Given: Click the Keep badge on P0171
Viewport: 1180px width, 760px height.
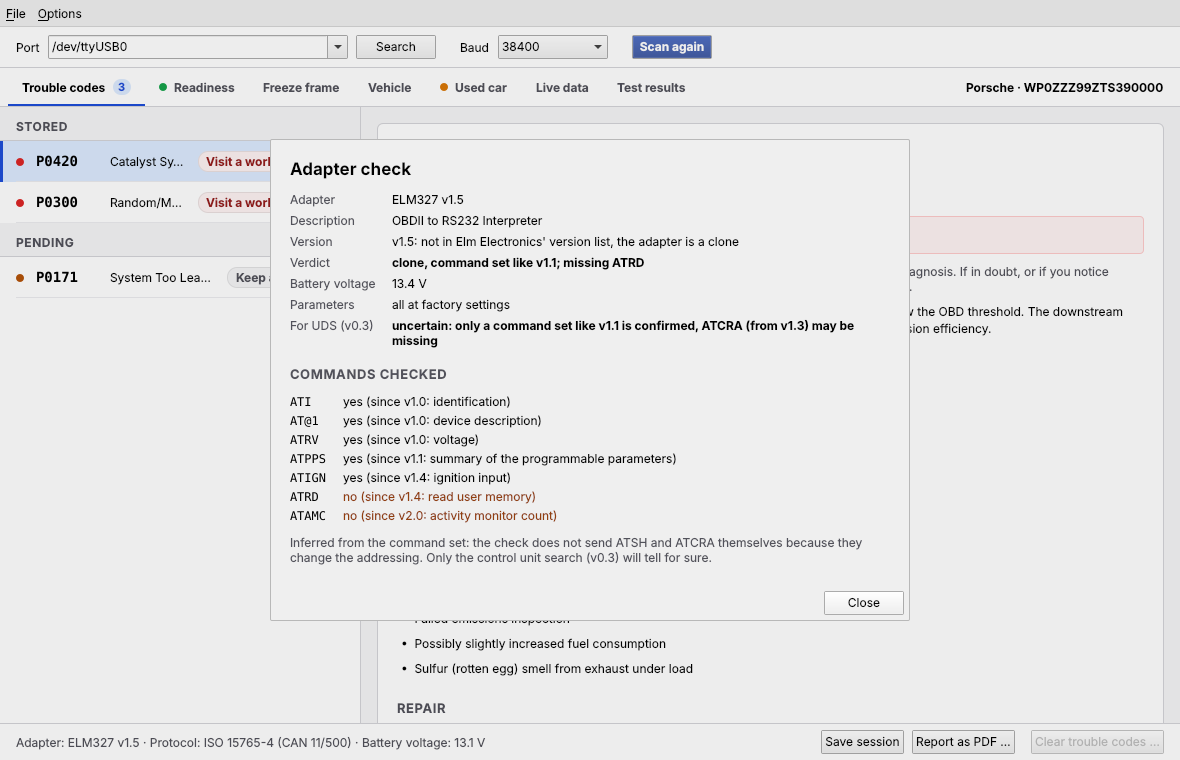Looking at the screenshot, I should point(249,278).
